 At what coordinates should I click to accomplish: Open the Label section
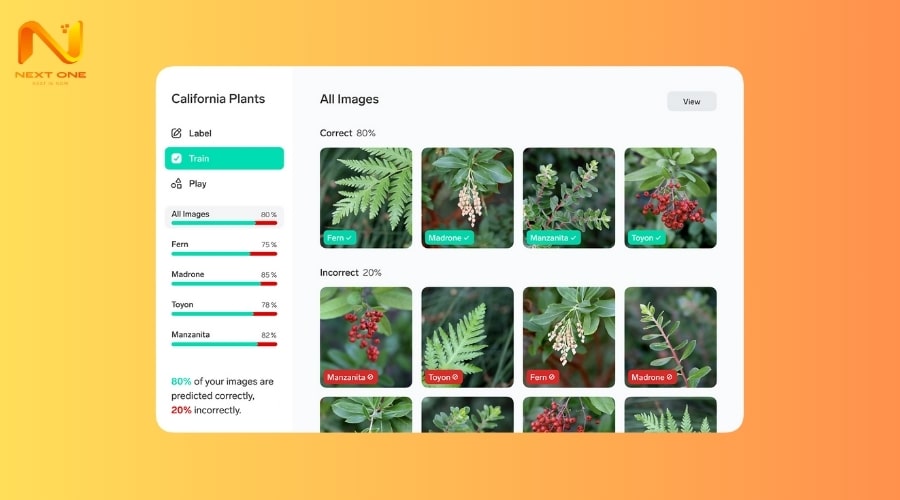224,133
